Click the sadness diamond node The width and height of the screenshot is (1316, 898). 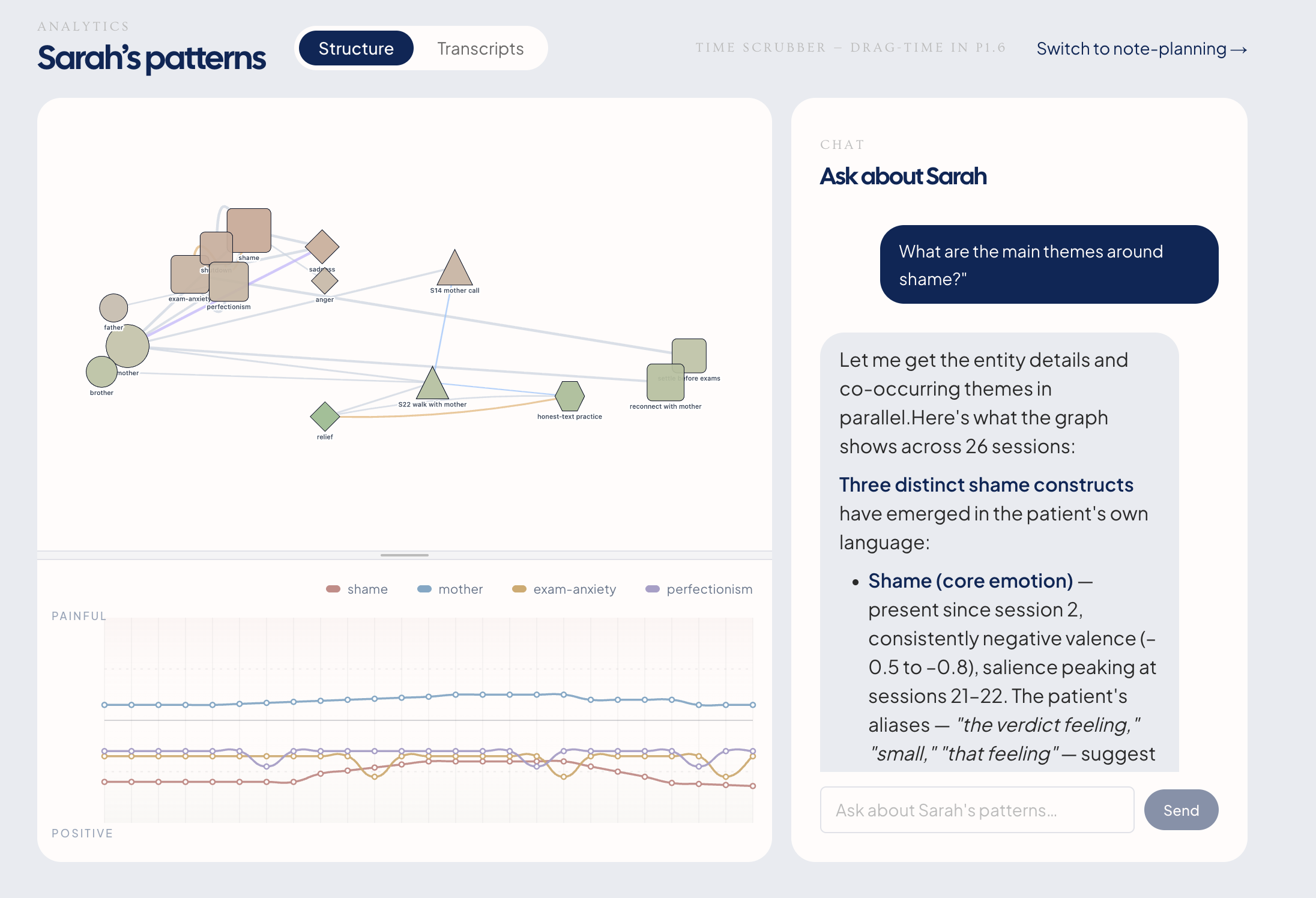[322, 246]
